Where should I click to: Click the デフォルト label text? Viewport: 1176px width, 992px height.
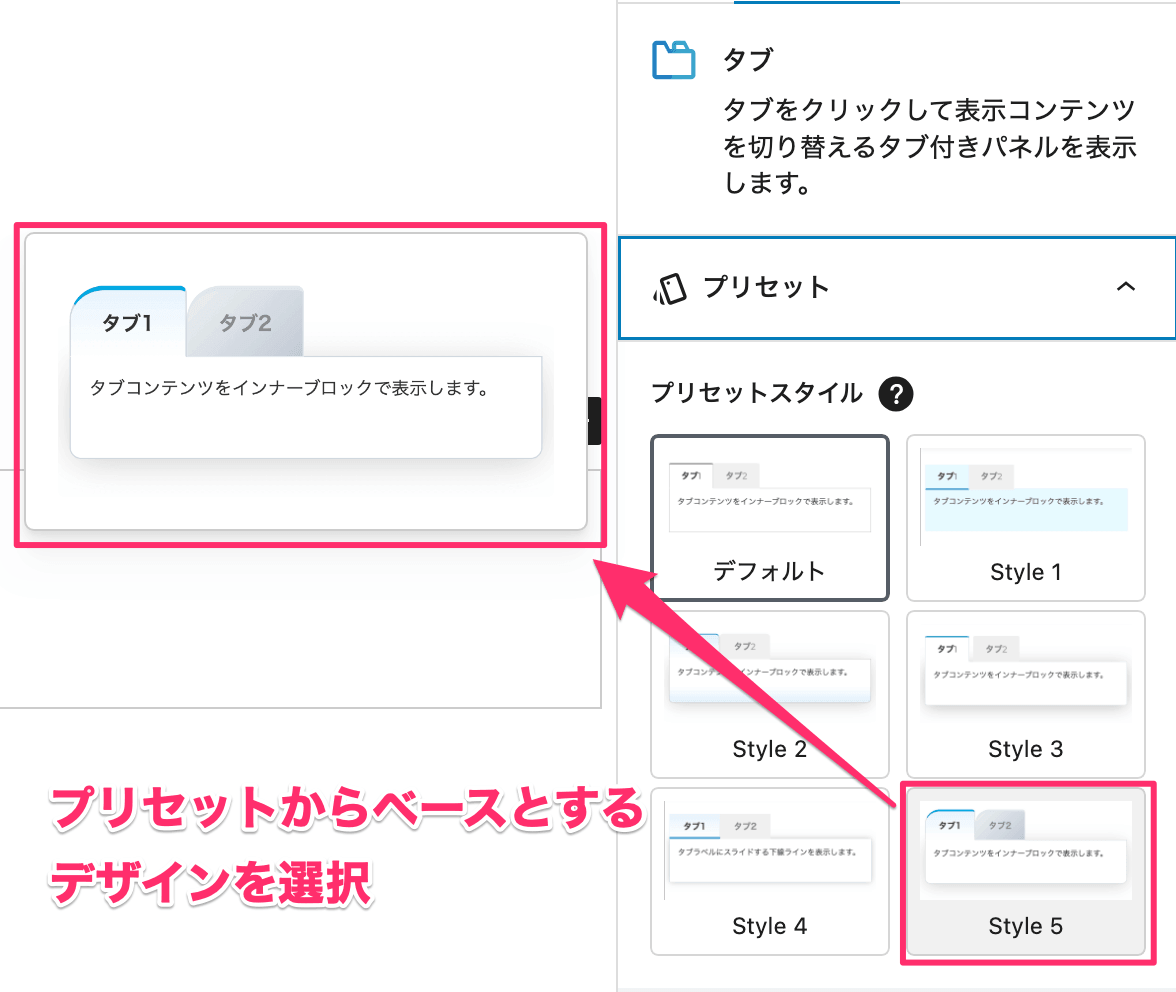(769, 572)
